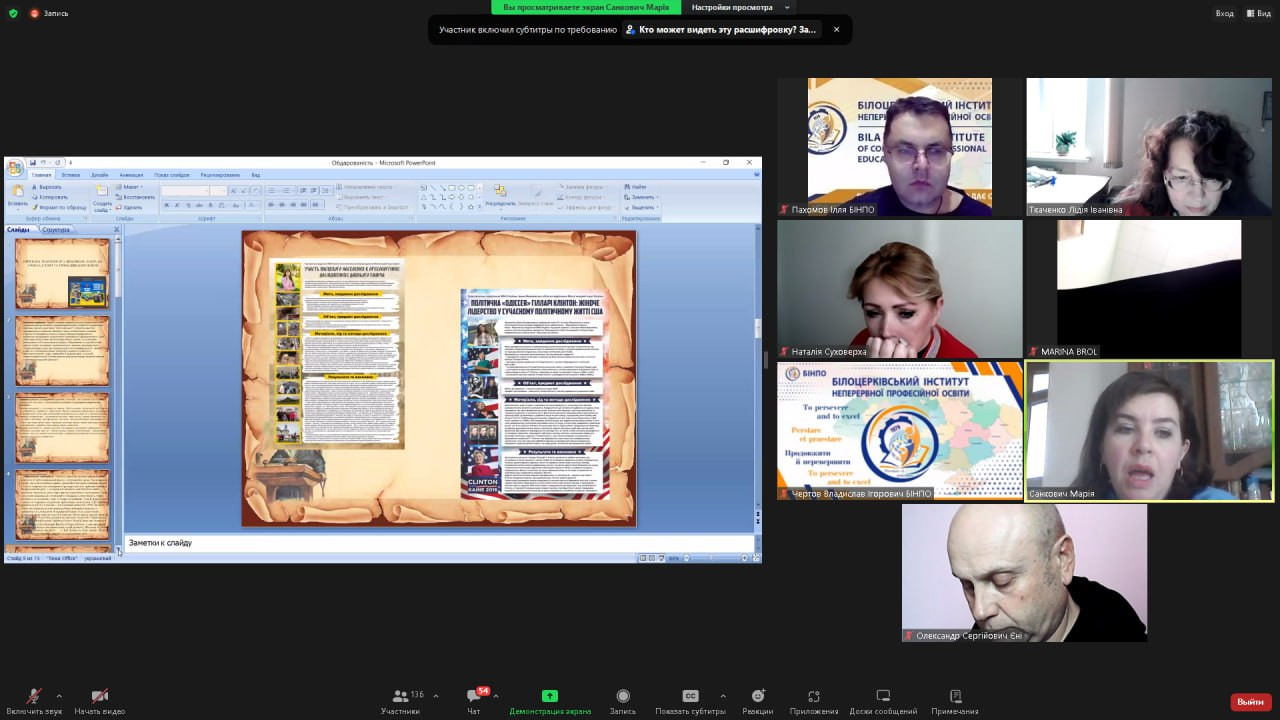Select Олександр Сергійович video tile
This screenshot has height=720, width=1280.
(x=1024, y=572)
